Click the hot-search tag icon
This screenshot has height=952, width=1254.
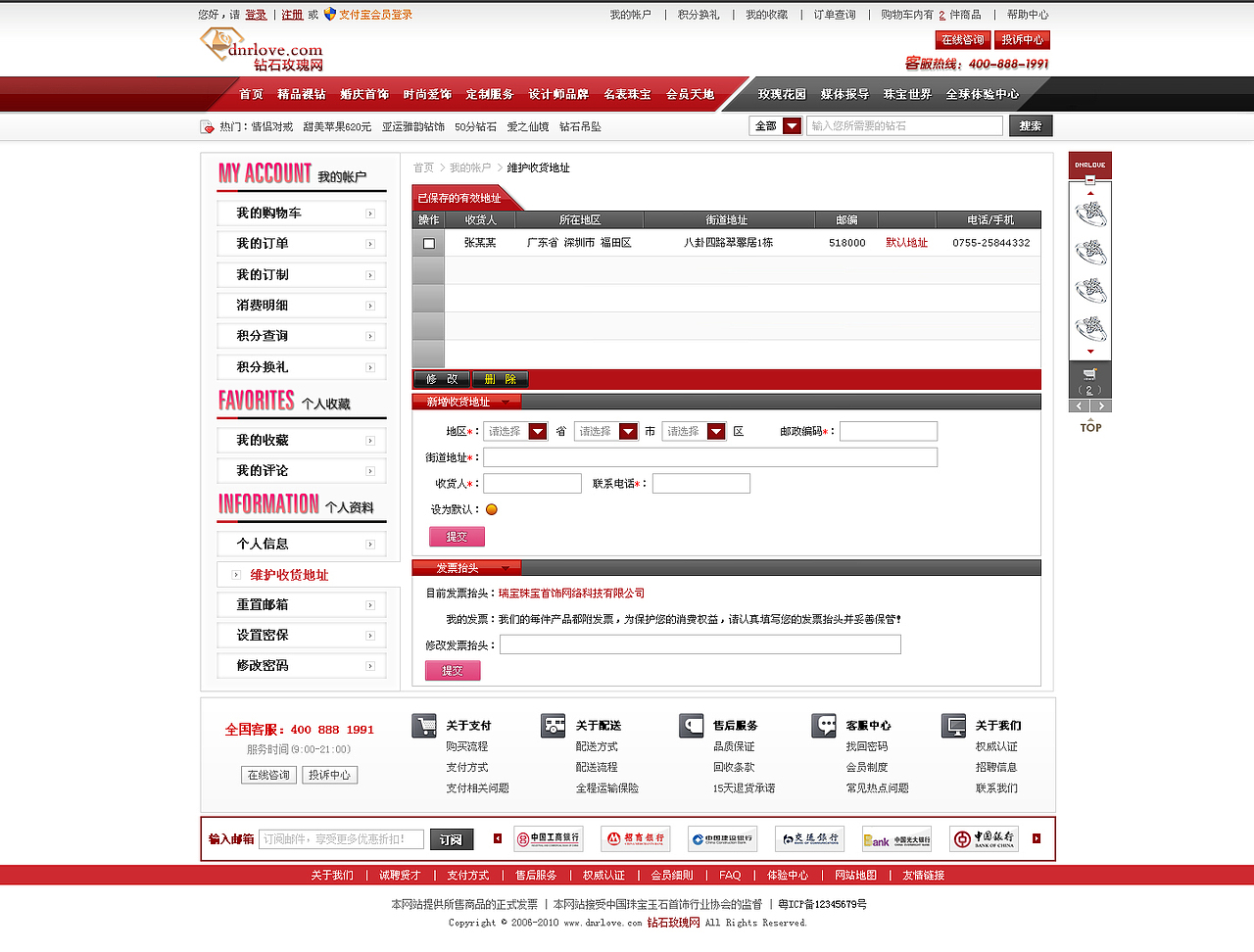coord(207,126)
